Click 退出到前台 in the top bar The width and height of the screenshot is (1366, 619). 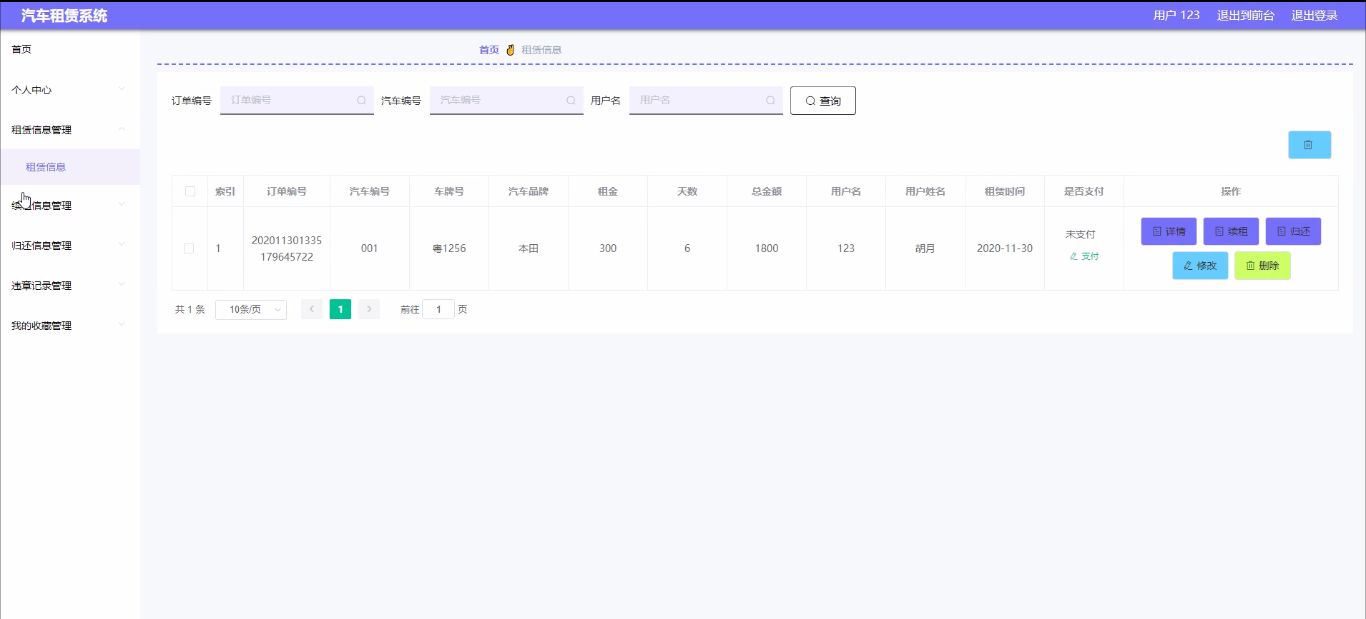[1245, 15]
